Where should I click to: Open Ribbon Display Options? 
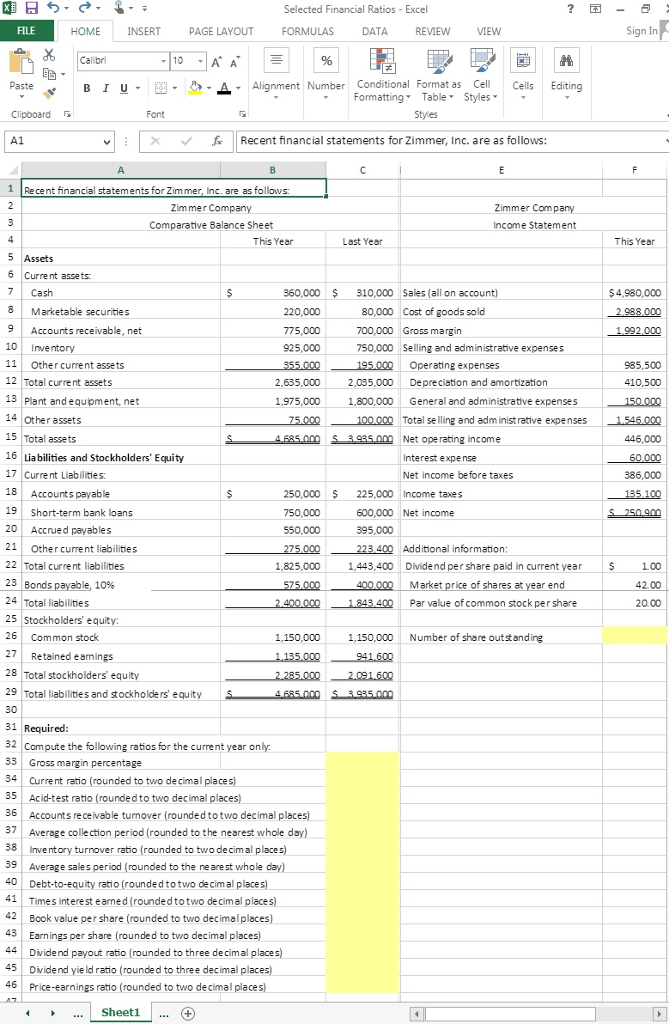tap(595, 8)
